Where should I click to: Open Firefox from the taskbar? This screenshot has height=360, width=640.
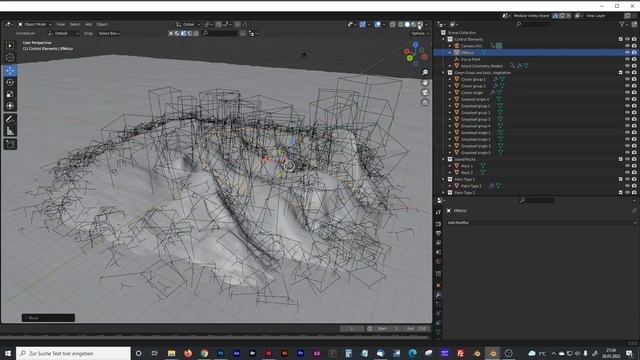pos(188,353)
